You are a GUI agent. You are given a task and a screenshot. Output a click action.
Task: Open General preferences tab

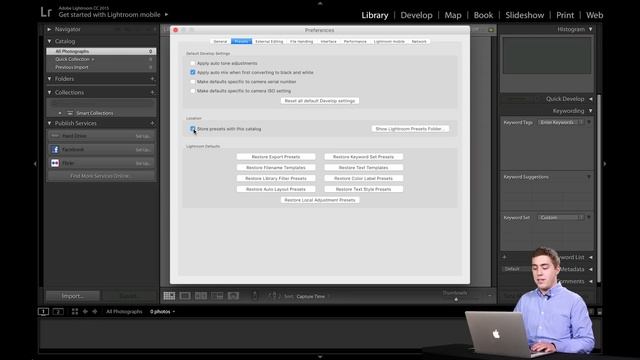[x=220, y=42]
